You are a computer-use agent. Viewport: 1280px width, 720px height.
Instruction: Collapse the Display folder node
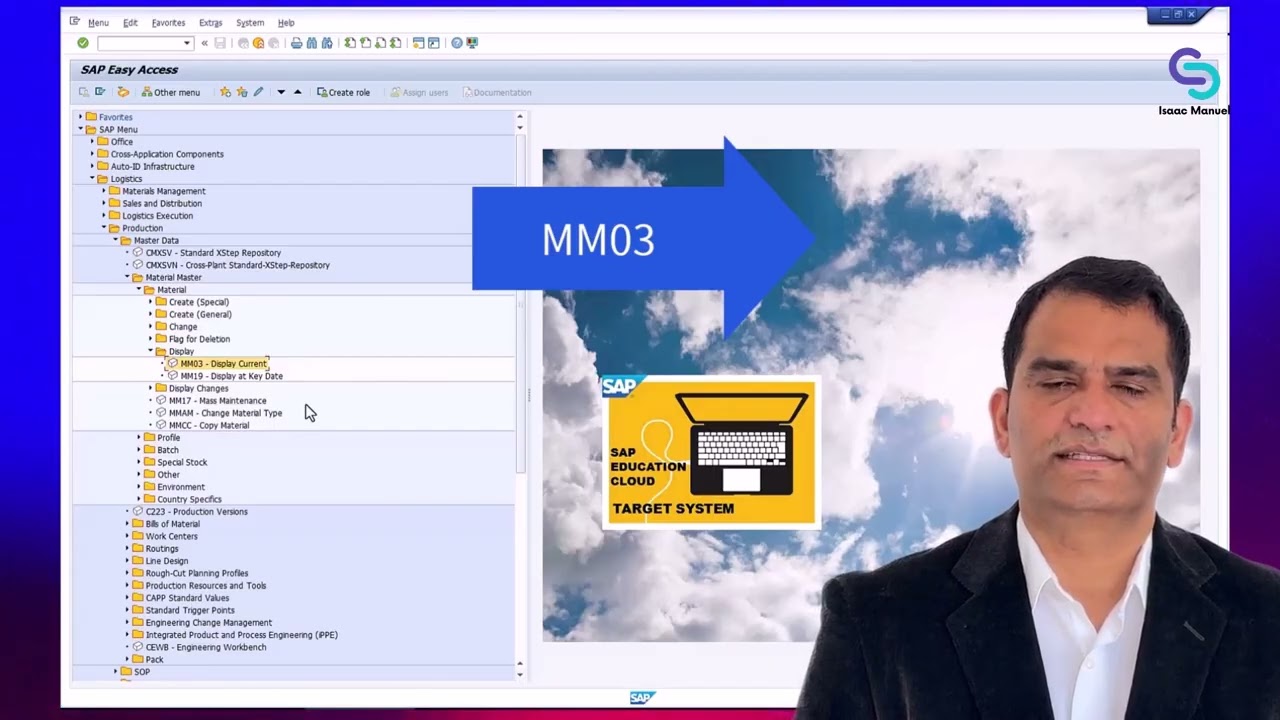point(150,351)
